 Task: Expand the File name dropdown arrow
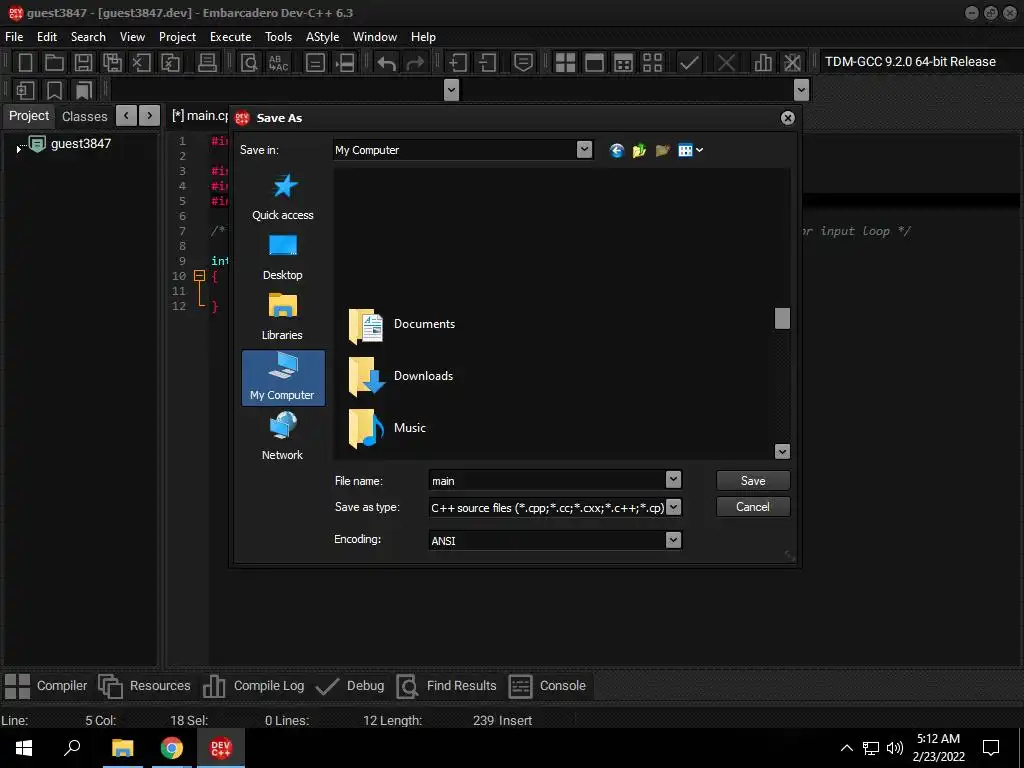coord(673,480)
